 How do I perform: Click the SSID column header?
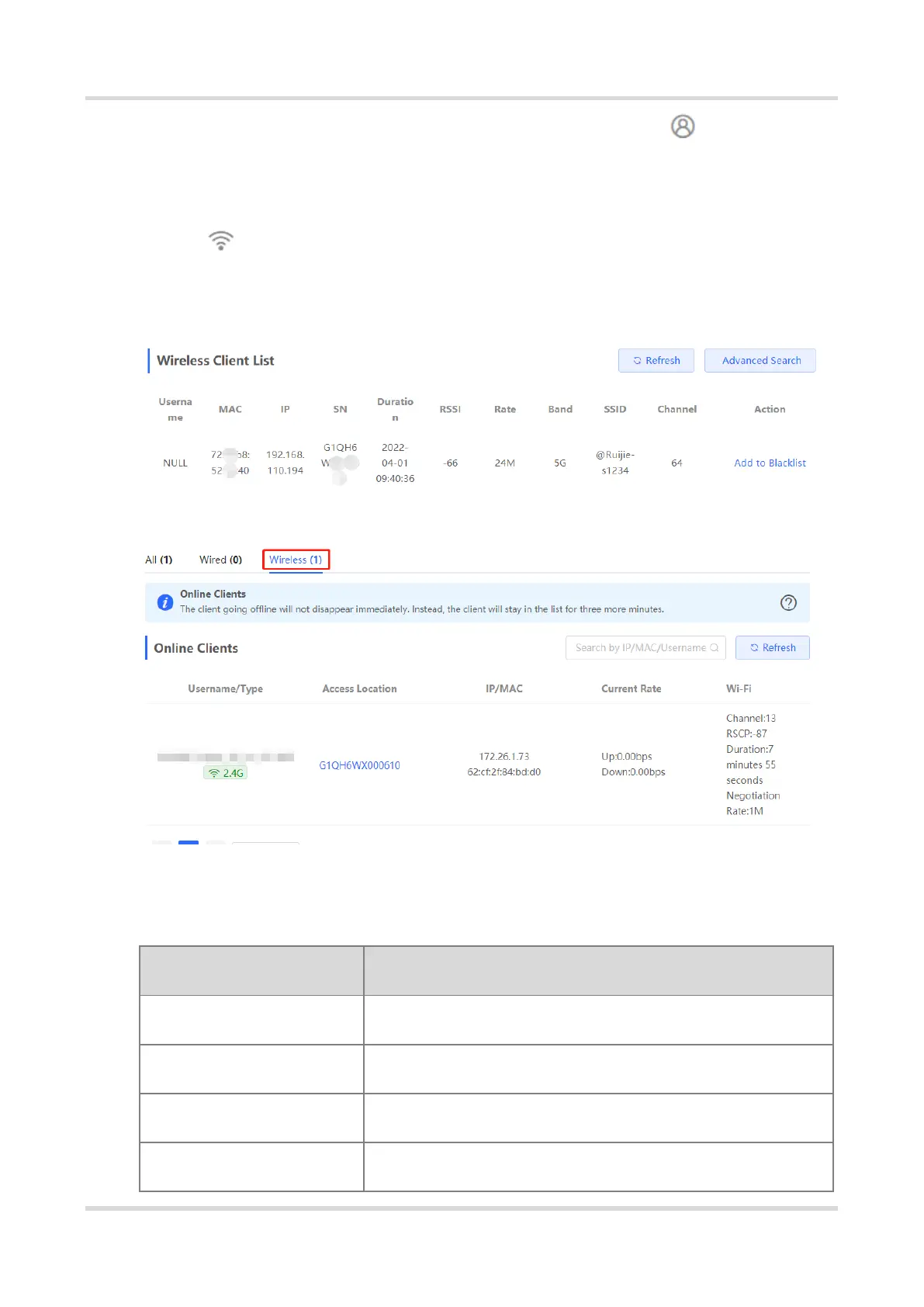click(615, 409)
